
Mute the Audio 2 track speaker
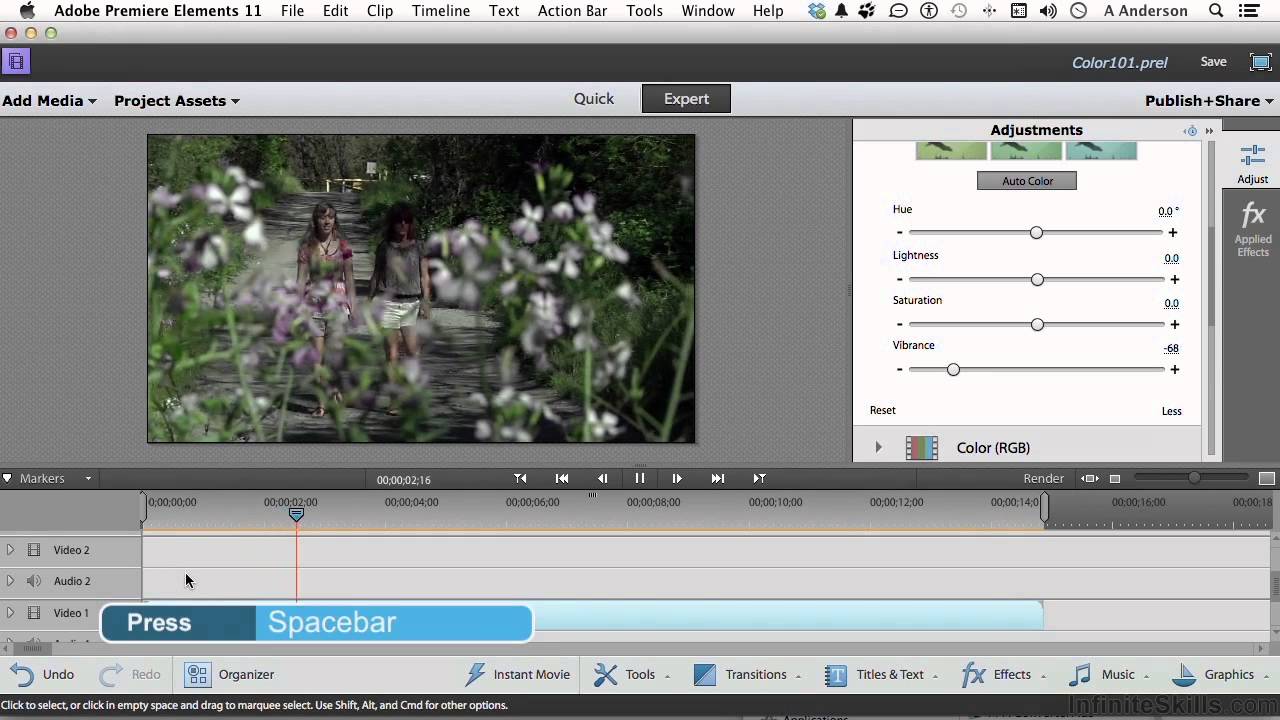pyautogui.click(x=34, y=581)
